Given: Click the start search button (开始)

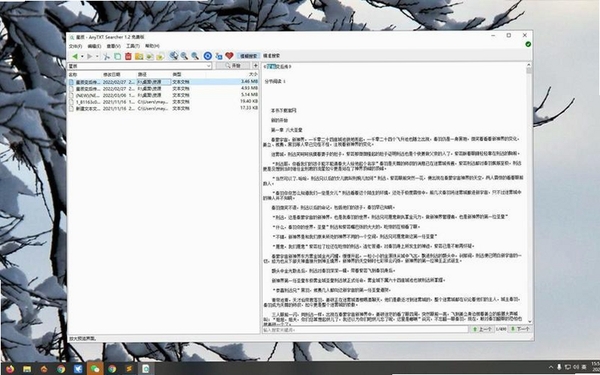Looking at the screenshot, I should tap(233, 66).
